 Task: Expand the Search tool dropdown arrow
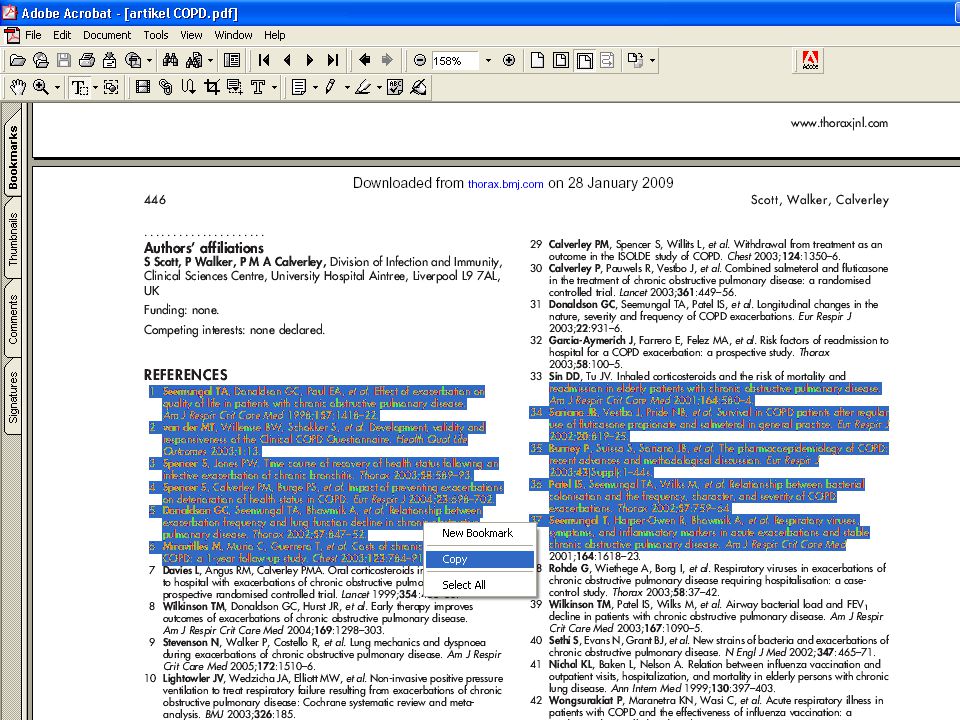click(x=211, y=61)
